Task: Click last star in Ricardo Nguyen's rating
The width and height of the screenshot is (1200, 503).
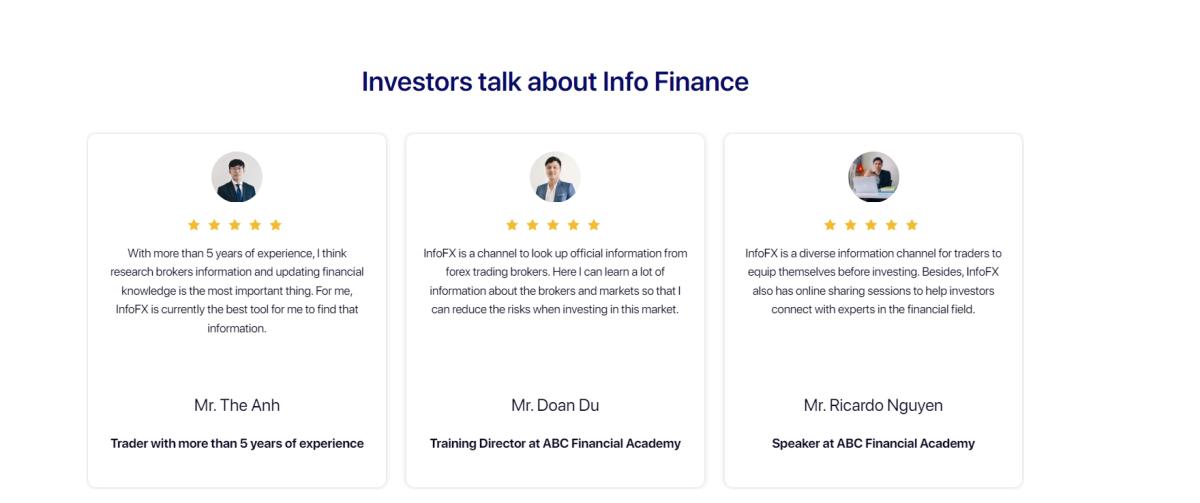Action: pos(912,225)
